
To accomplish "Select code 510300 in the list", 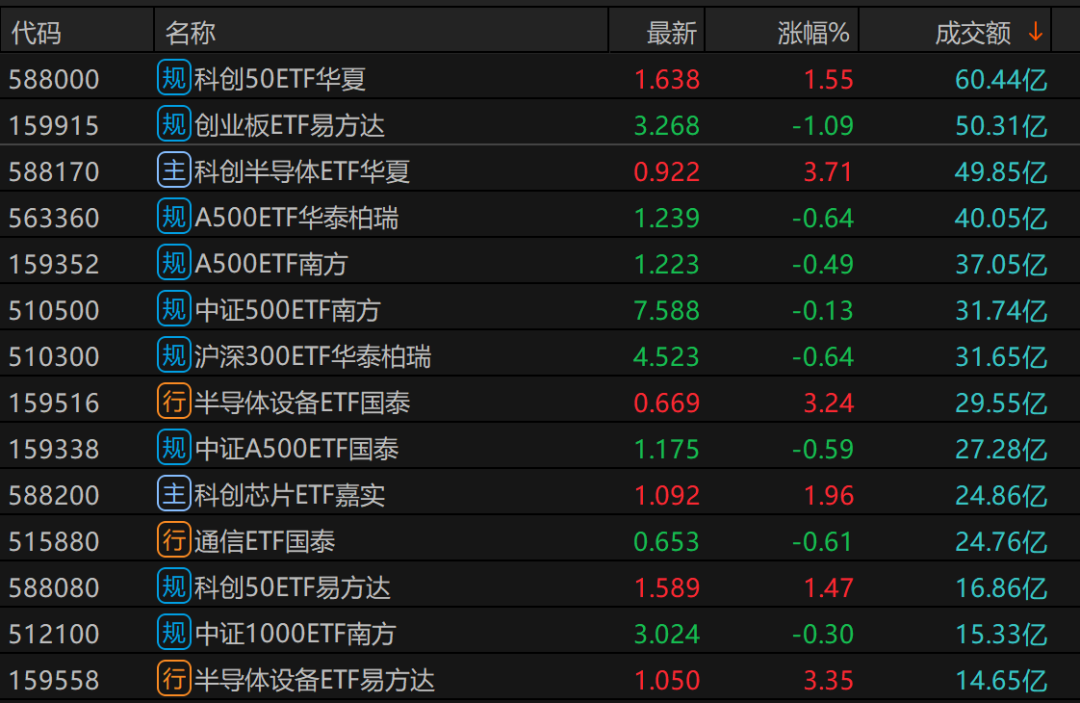I will [54, 357].
